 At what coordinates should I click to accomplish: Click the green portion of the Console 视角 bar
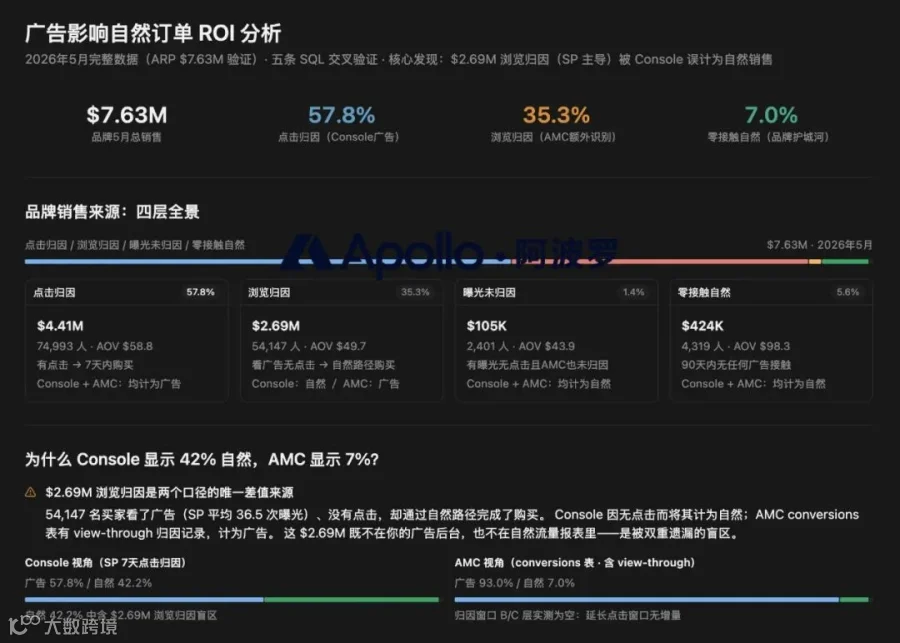pos(351,599)
